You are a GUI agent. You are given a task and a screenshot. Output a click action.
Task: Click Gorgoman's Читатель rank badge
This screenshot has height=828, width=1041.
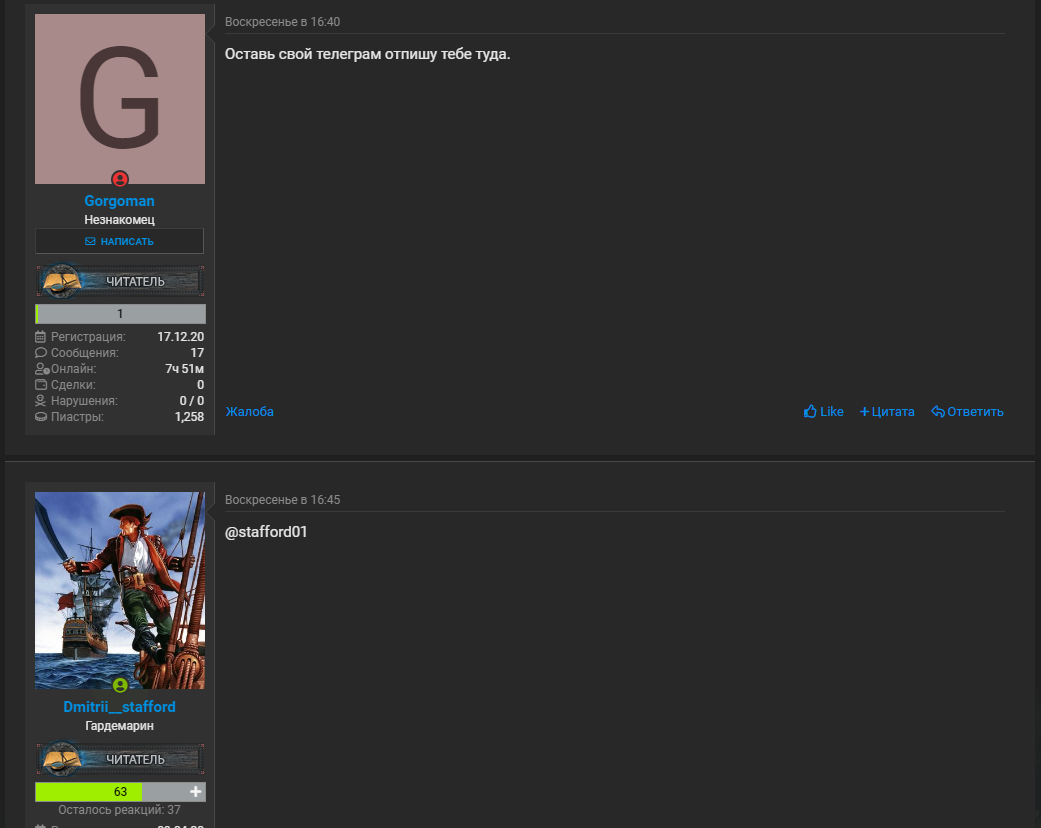pyautogui.click(x=120, y=281)
